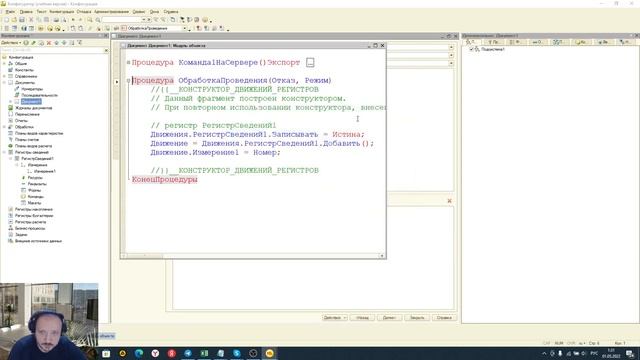This screenshot has height=360, width=640.
Task: Click the Save toolbar icon
Action: coord(22,20)
